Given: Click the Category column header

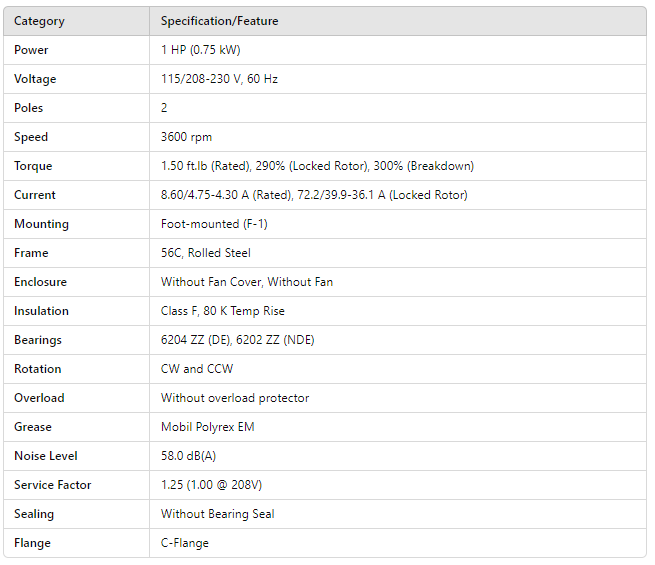Looking at the screenshot, I should [x=39, y=21].
